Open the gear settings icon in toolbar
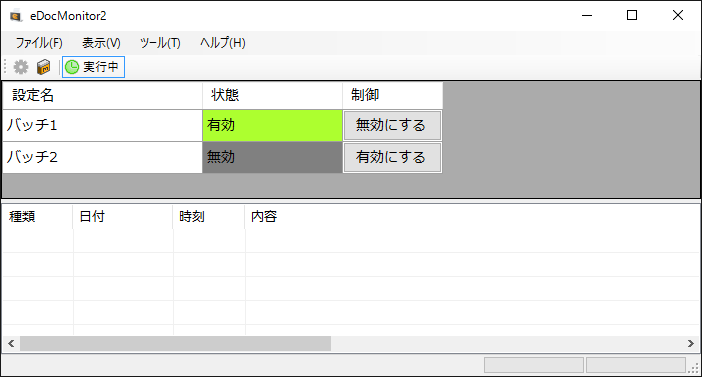The width and height of the screenshot is (702, 377). click(21, 67)
